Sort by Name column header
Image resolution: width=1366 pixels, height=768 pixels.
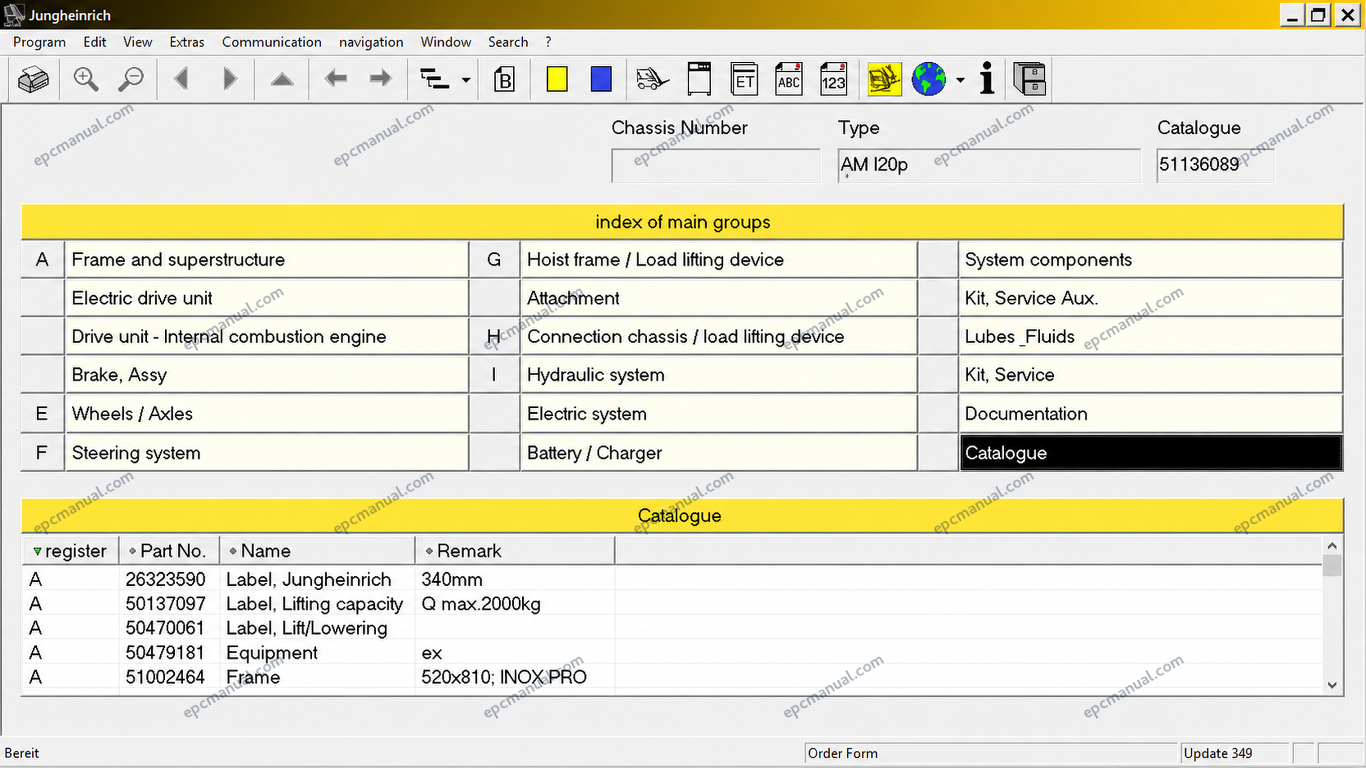pos(317,551)
